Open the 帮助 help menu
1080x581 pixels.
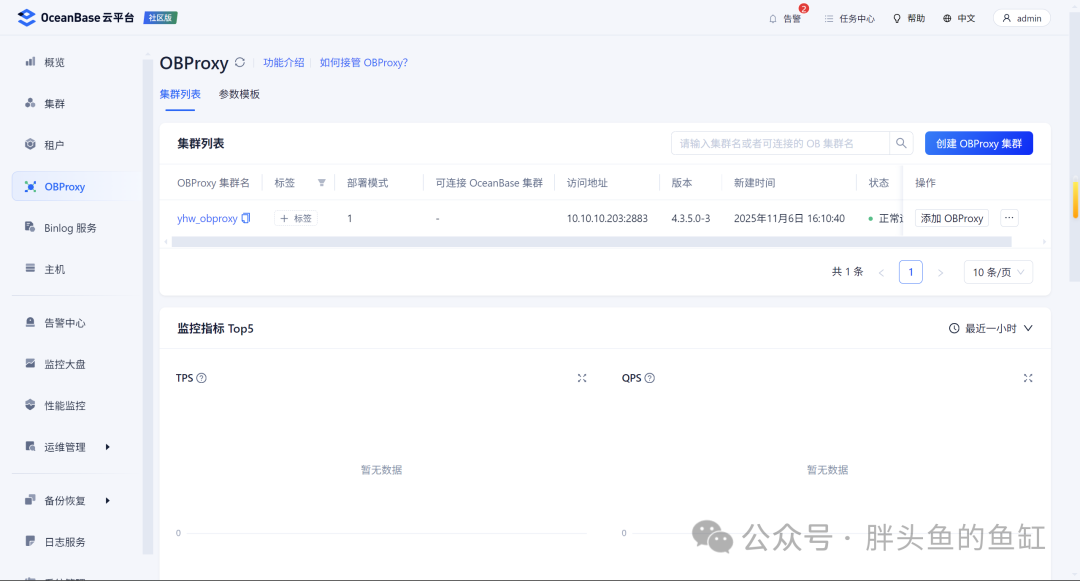pos(908,19)
